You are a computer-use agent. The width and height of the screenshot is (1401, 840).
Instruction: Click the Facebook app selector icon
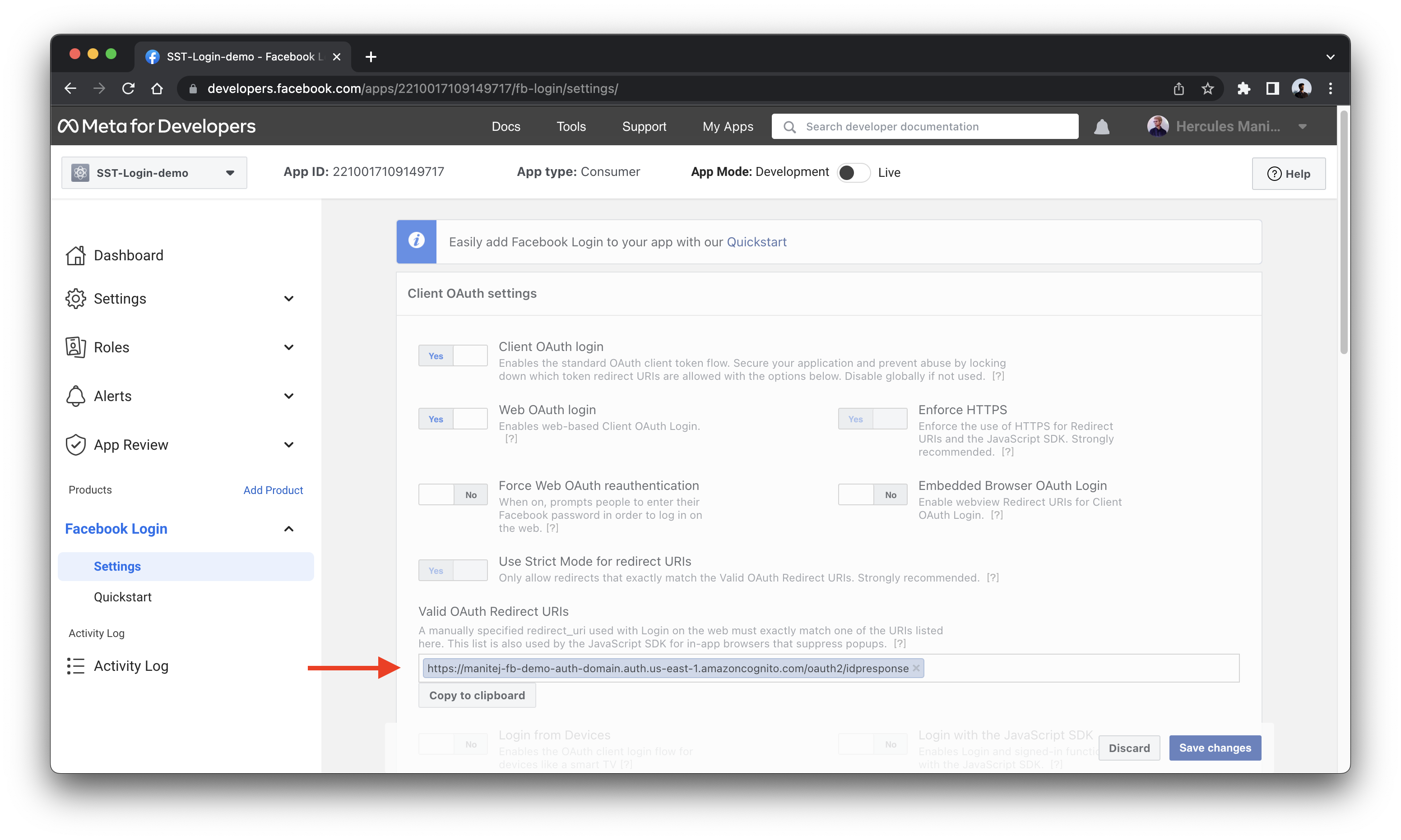[80, 172]
